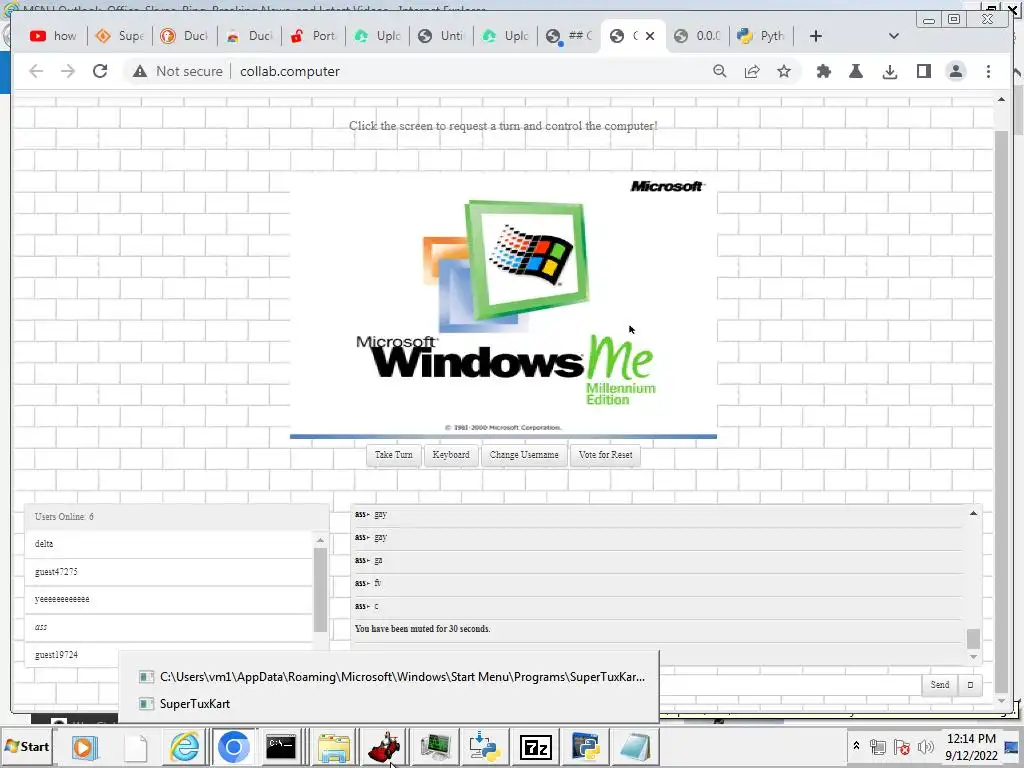Open the browser three-dot menu

click(x=988, y=71)
